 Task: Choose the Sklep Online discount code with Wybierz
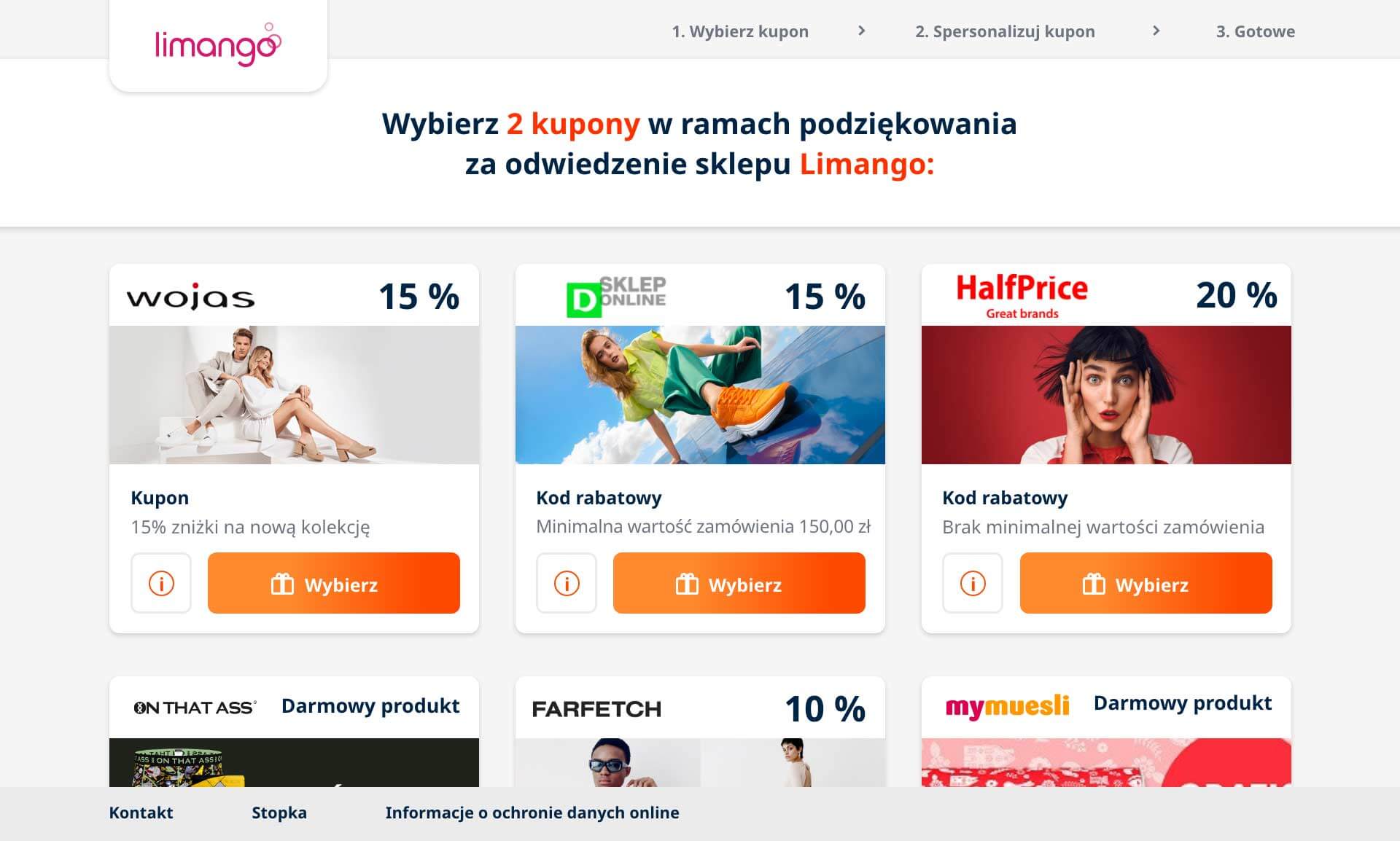coord(739,583)
